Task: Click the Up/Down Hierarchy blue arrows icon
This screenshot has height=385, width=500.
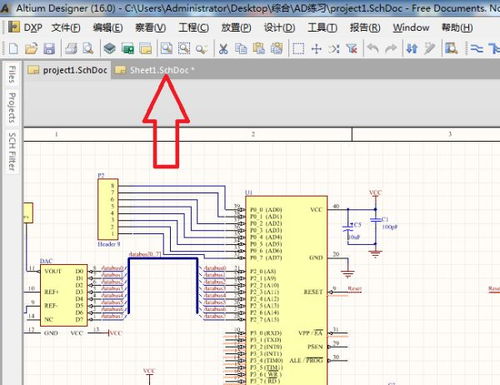Action: pos(412,49)
